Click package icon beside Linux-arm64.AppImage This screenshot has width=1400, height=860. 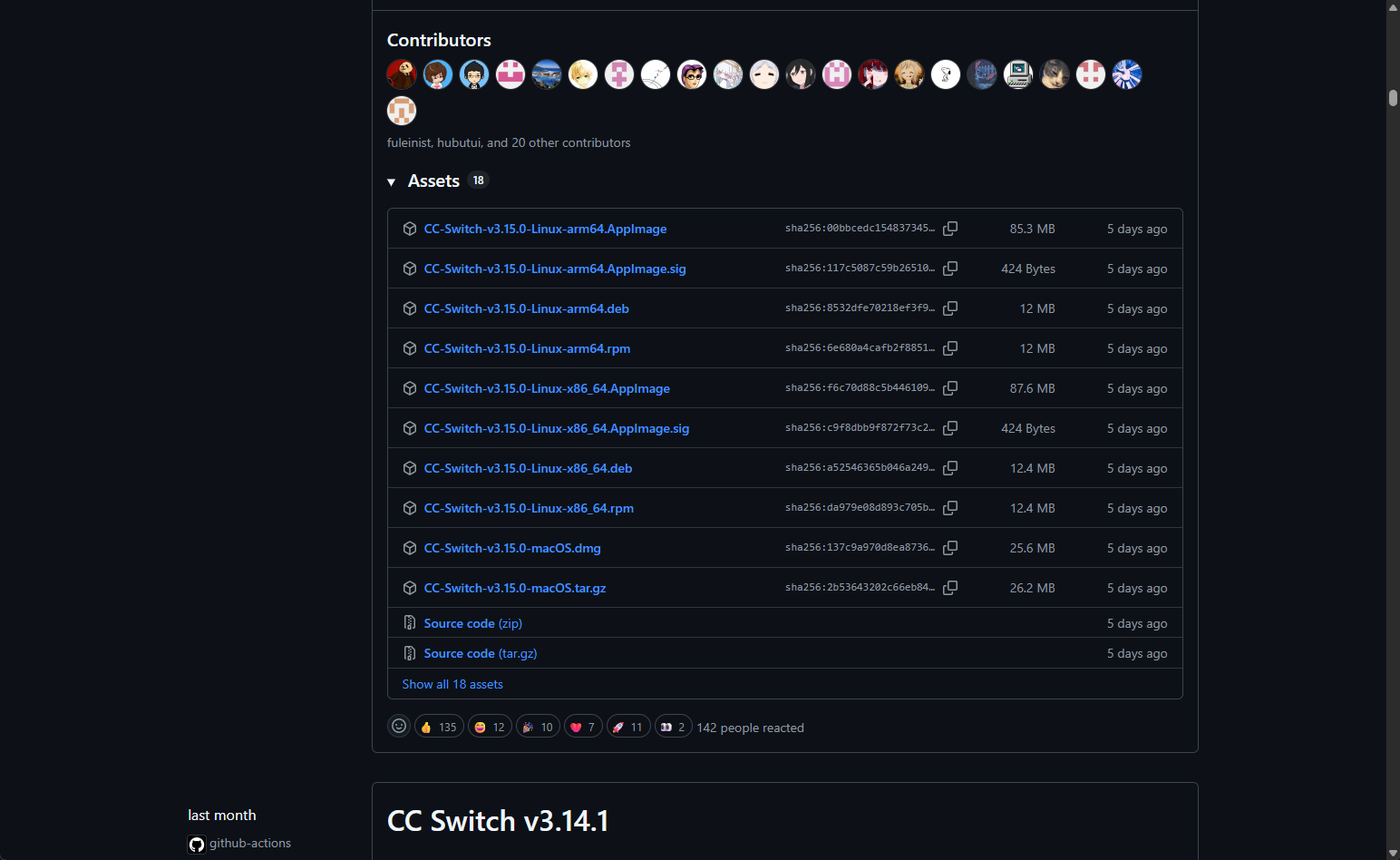click(410, 229)
